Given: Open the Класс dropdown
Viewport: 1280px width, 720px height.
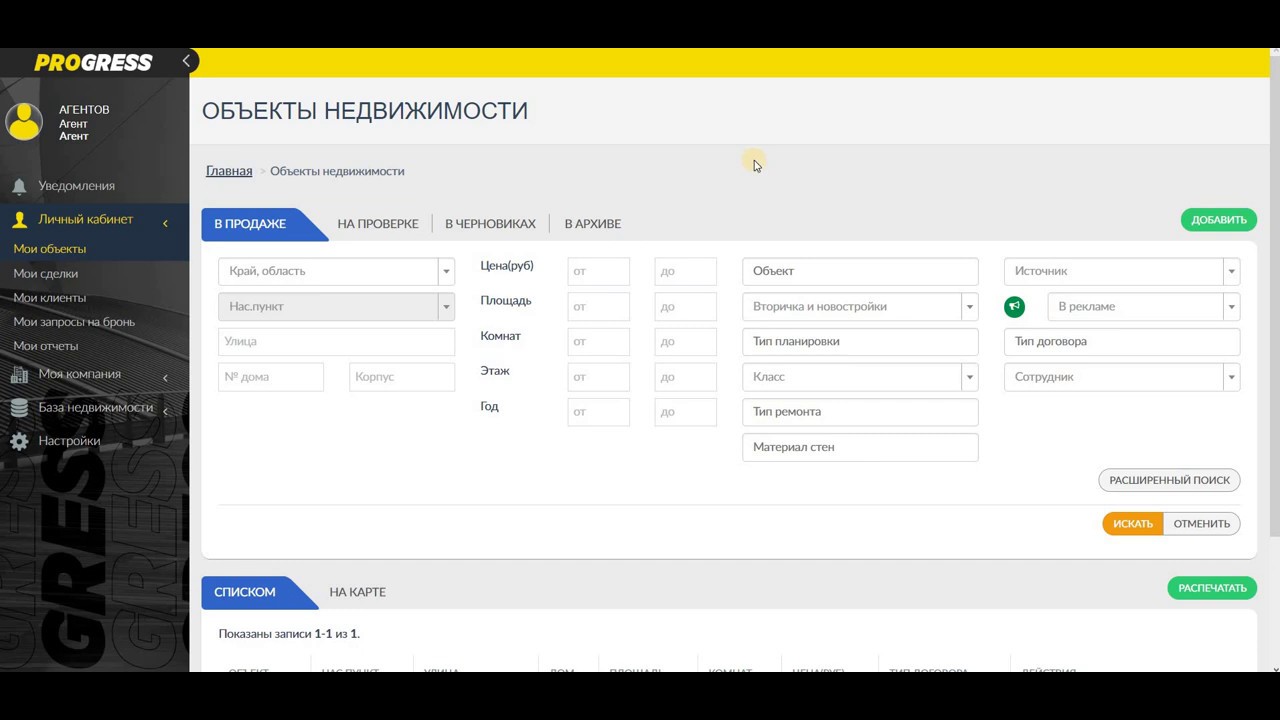Looking at the screenshot, I should click(860, 377).
